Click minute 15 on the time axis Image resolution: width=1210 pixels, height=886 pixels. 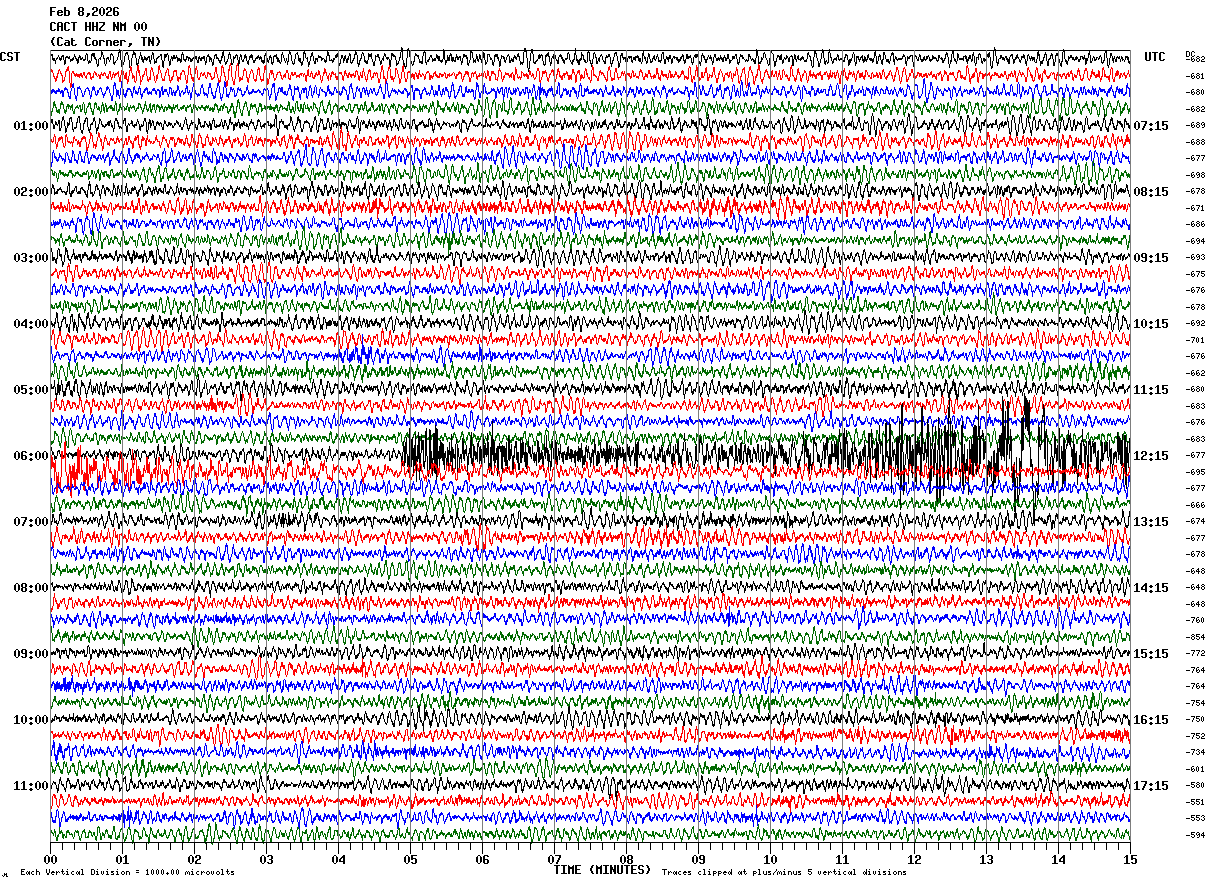click(1130, 859)
